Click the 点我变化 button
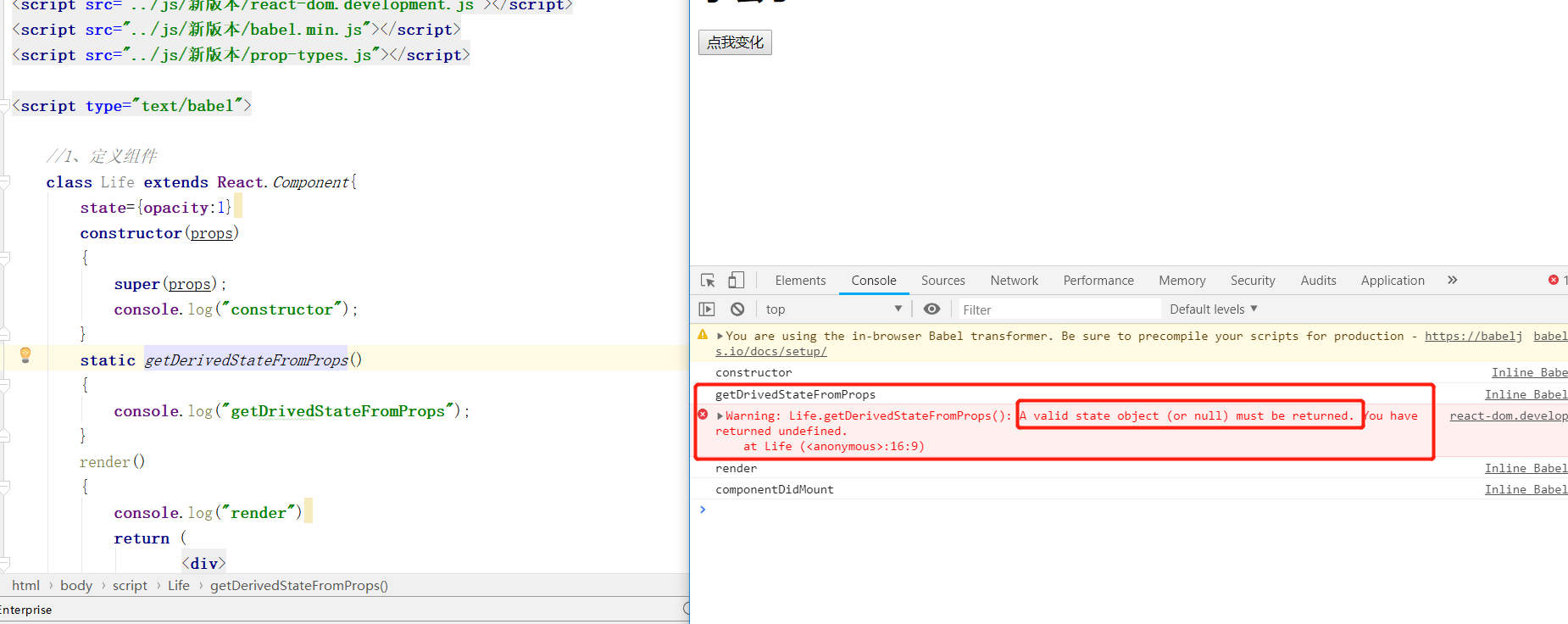Screen dimensions: 1568x624 (x=735, y=42)
